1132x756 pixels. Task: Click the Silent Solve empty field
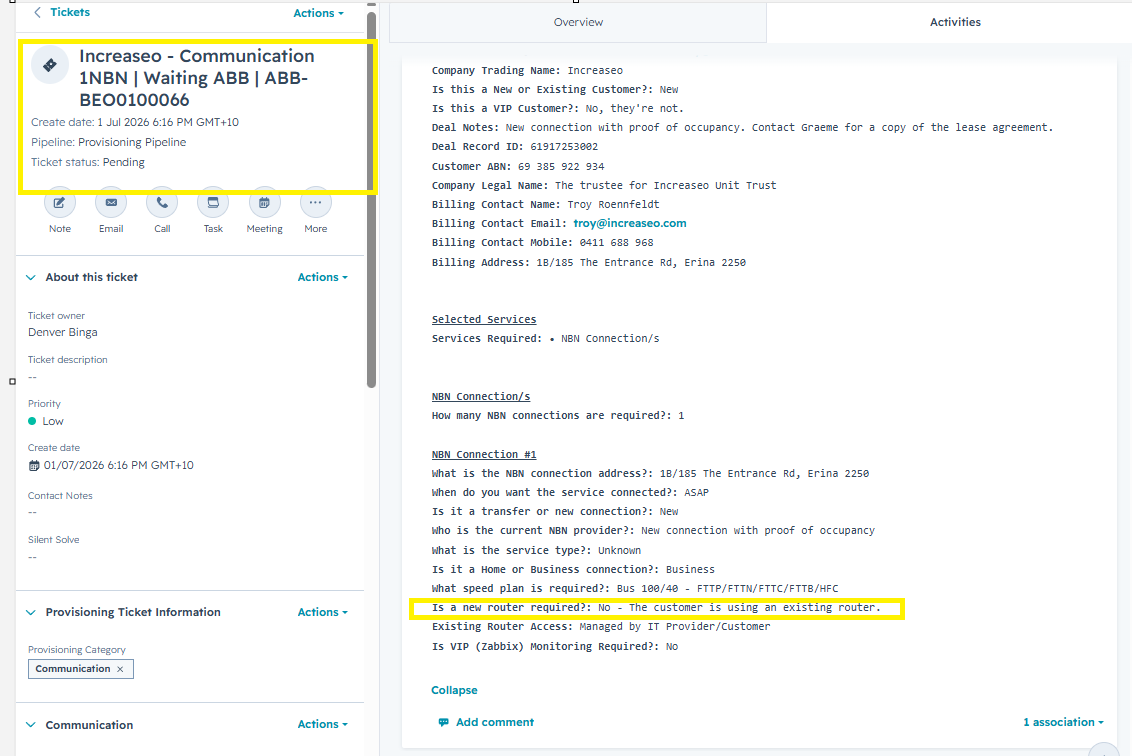pos(32,557)
